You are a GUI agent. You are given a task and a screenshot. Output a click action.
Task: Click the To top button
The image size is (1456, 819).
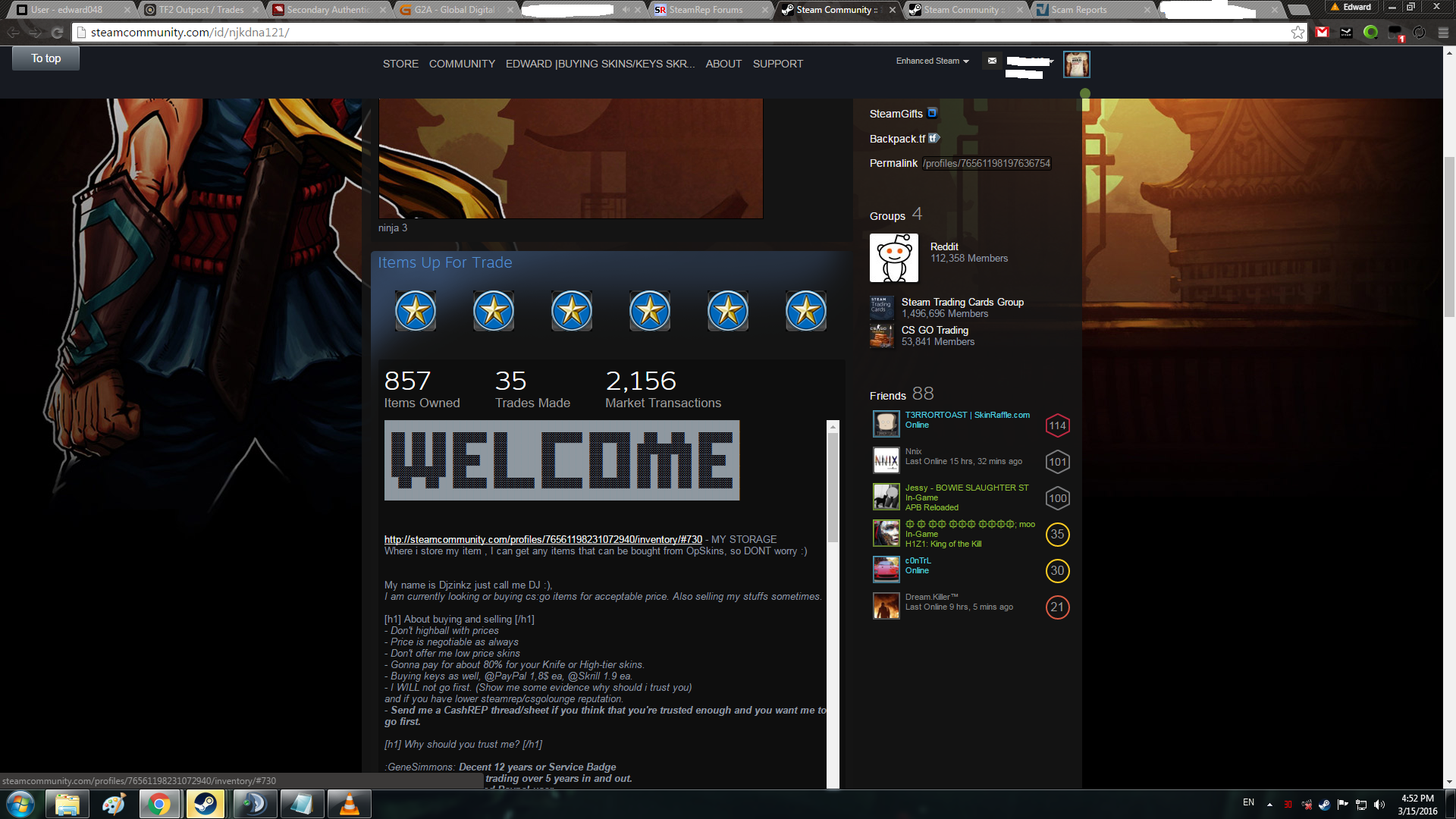(45, 58)
